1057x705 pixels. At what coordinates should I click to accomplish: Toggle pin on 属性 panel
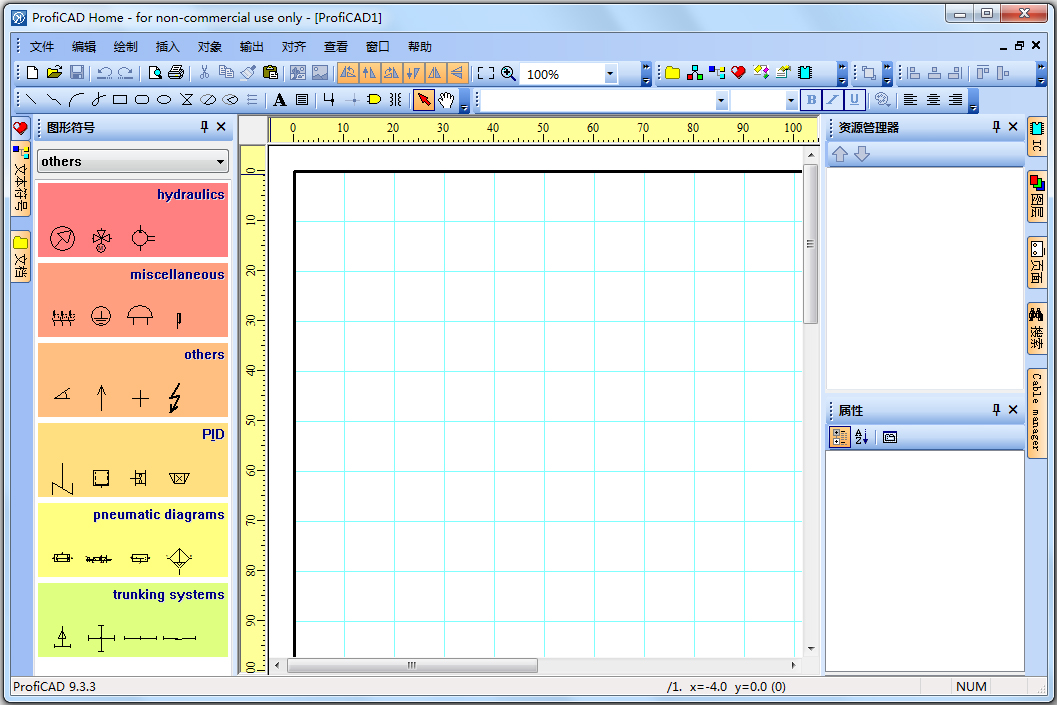(x=996, y=410)
